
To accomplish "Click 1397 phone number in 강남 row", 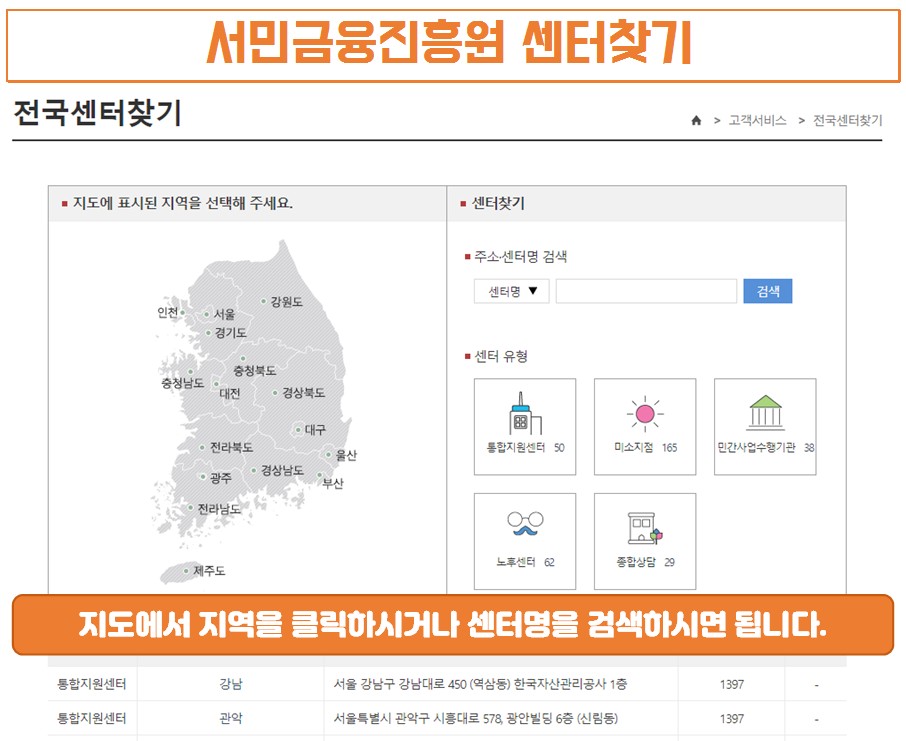I will [732, 684].
